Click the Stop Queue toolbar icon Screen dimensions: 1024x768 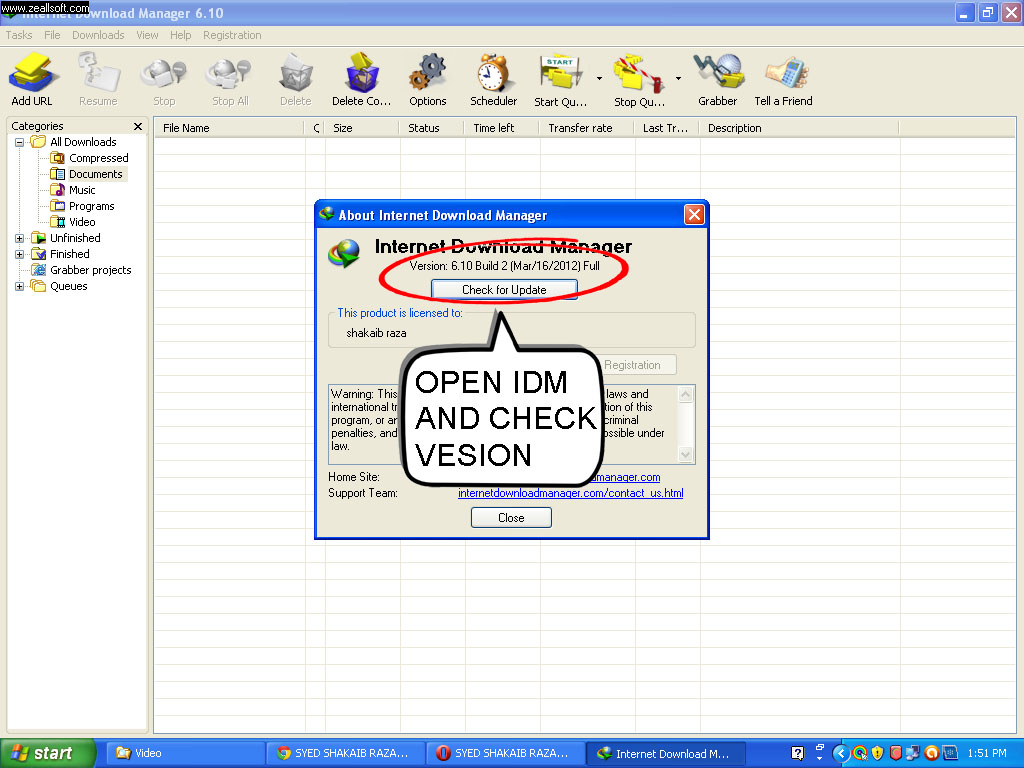click(639, 80)
